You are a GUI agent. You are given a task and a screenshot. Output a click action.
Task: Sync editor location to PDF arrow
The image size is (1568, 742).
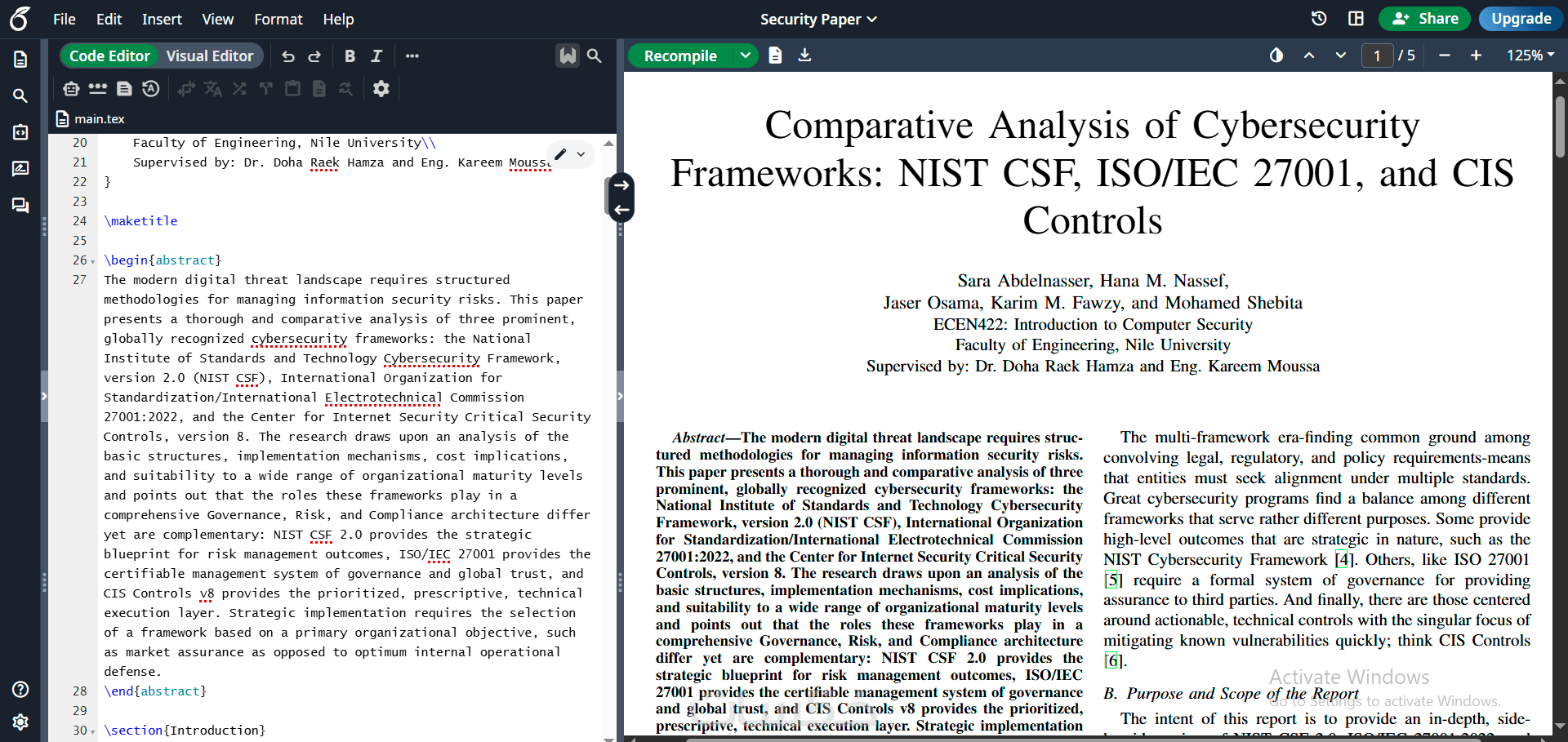(x=621, y=185)
